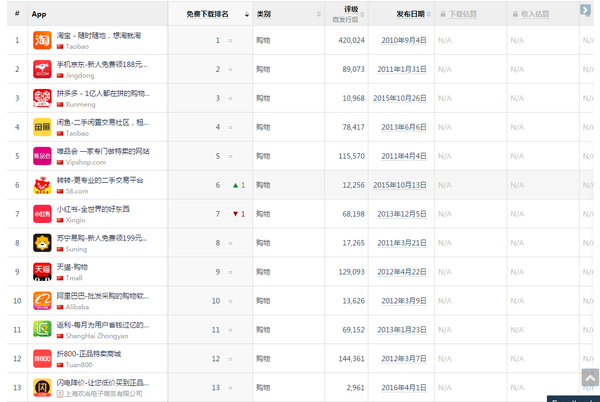Open the Taobao app icon in row 1
The height and width of the screenshot is (402, 600).
coord(42,40)
